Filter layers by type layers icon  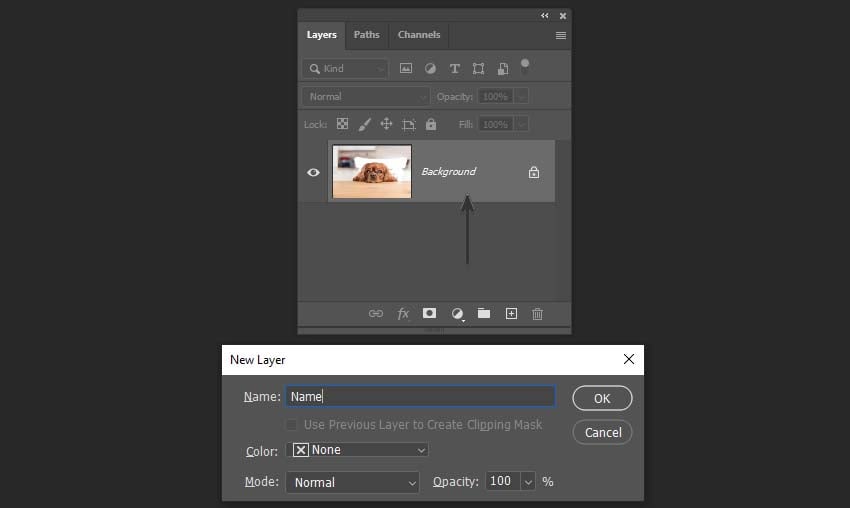[x=454, y=68]
